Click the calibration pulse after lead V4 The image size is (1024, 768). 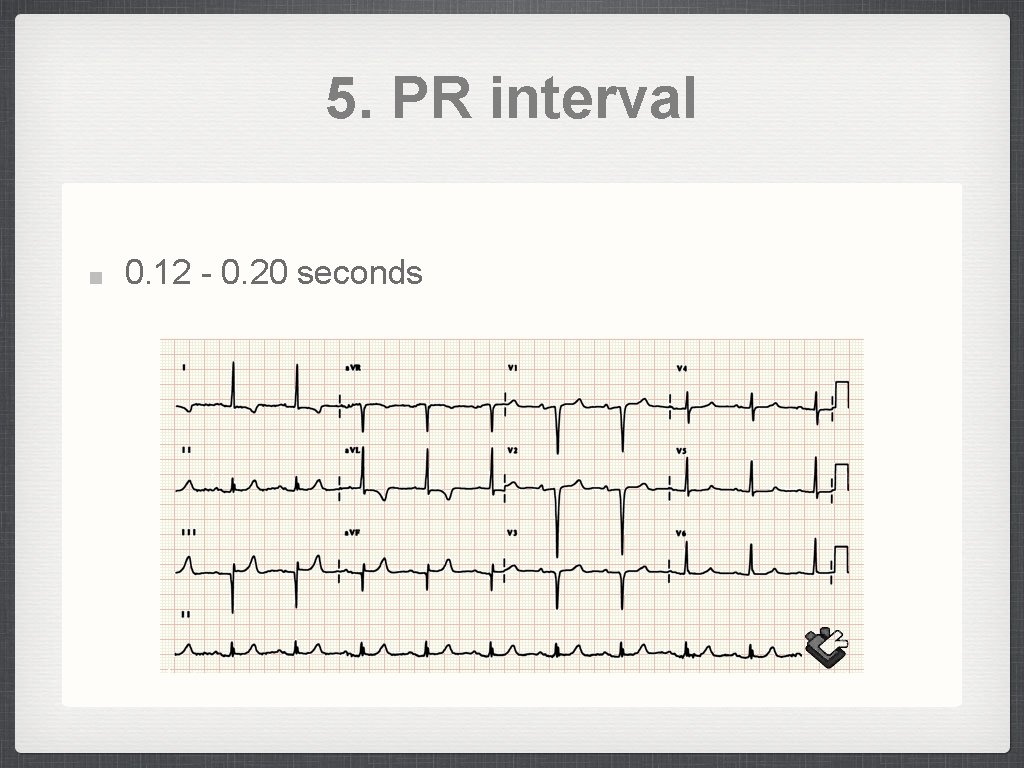(x=841, y=396)
